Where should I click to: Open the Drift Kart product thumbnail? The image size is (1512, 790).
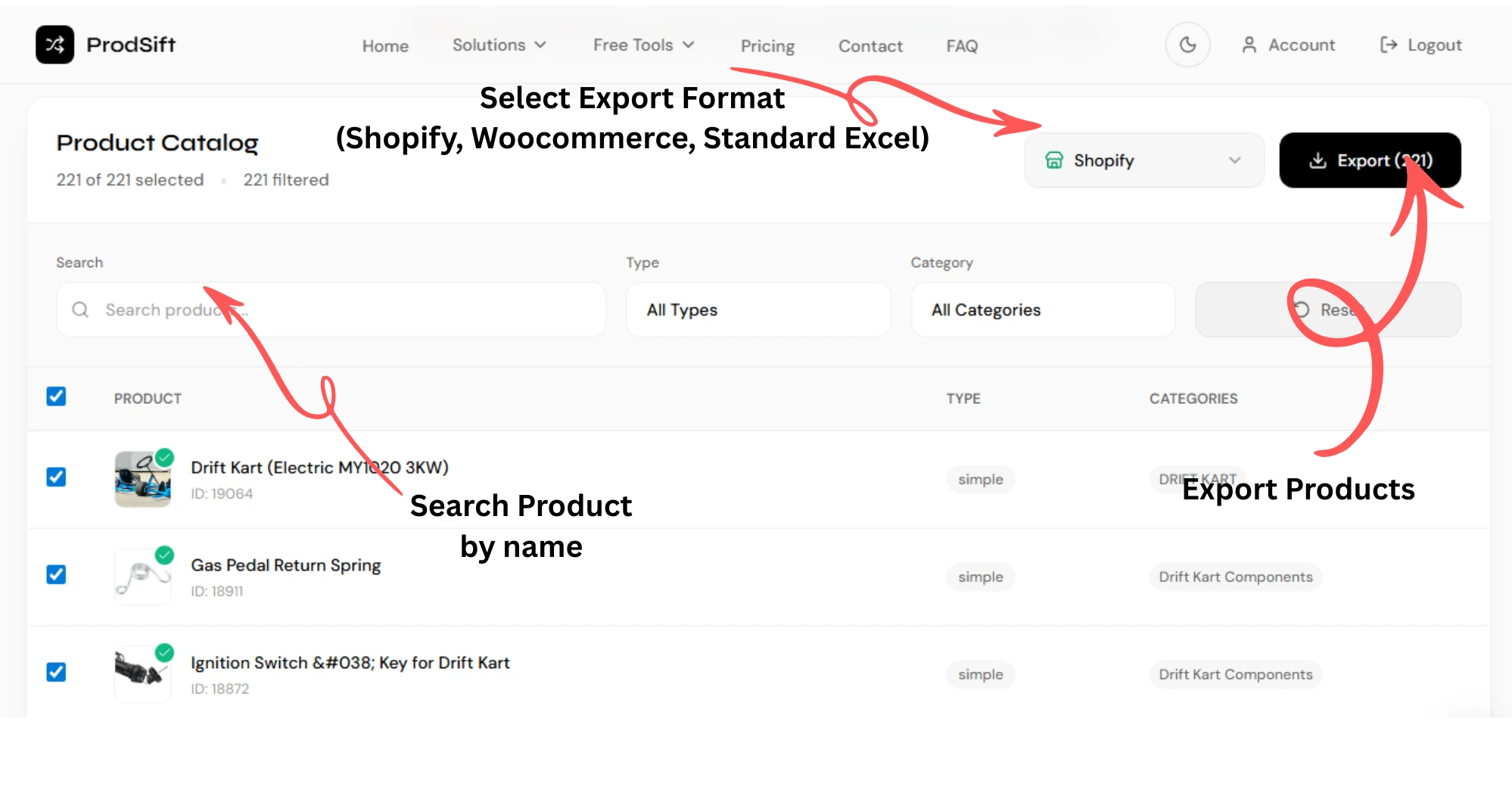(142, 480)
